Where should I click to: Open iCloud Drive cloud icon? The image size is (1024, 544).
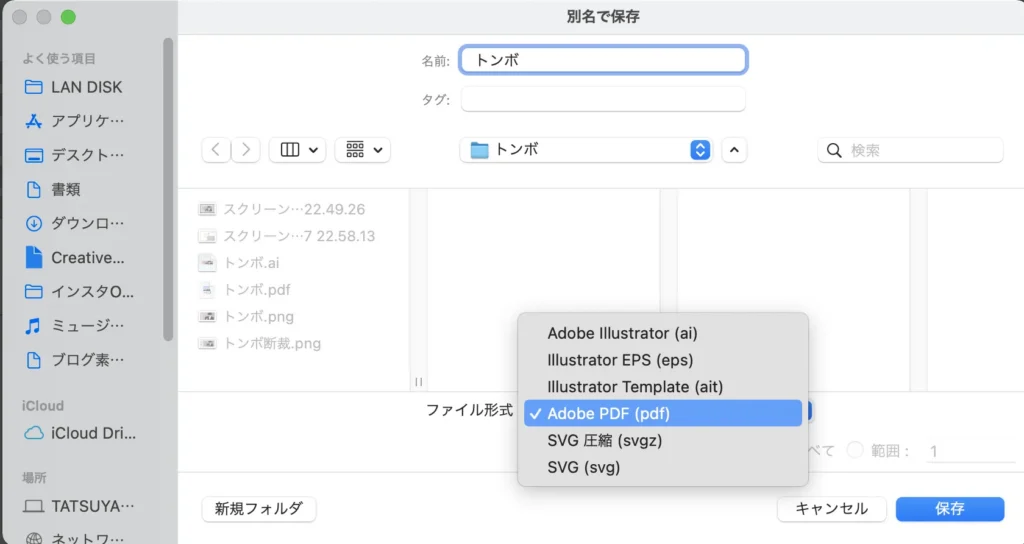[34, 433]
